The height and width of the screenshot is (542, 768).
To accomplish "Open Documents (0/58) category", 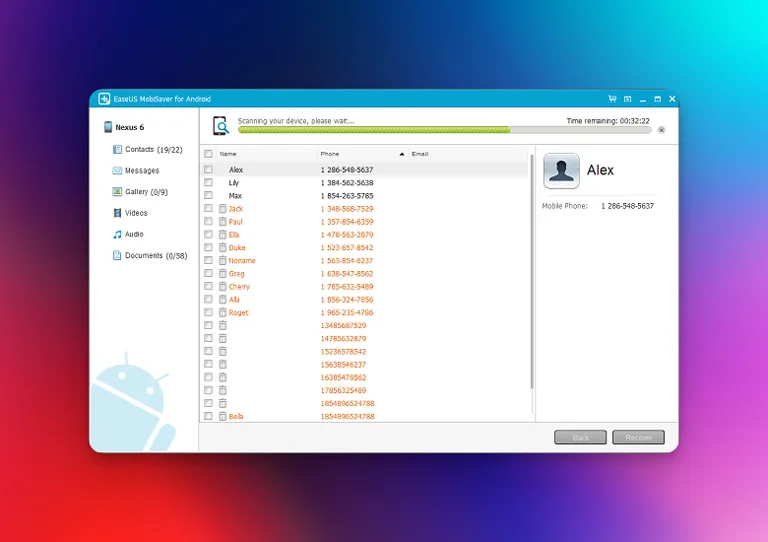I will point(156,255).
